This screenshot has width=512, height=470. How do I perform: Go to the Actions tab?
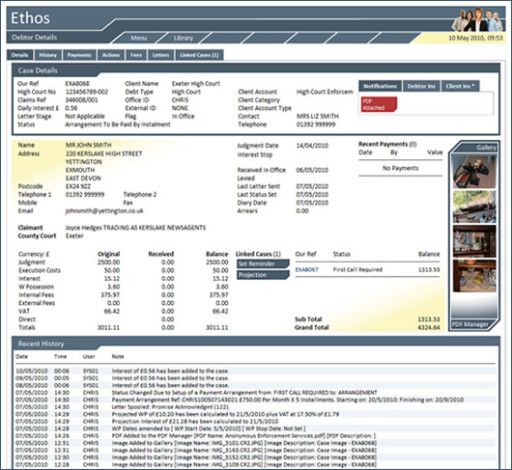(111, 55)
